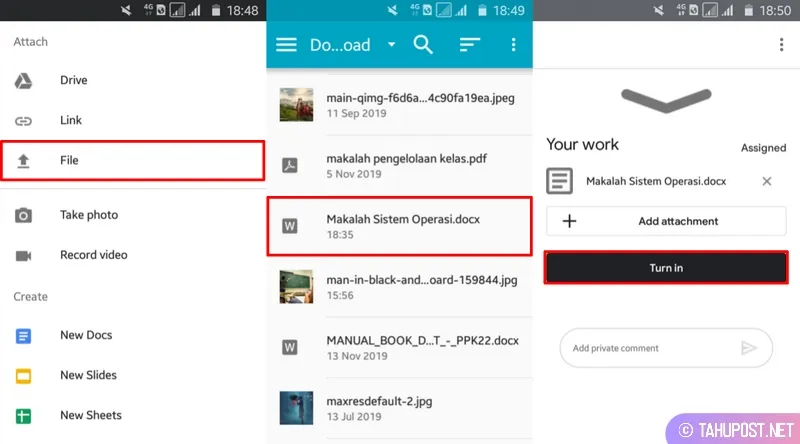Tap the sort icon in Downloads toolbar
Viewport: 800px width, 444px height.
coord(469,45)
